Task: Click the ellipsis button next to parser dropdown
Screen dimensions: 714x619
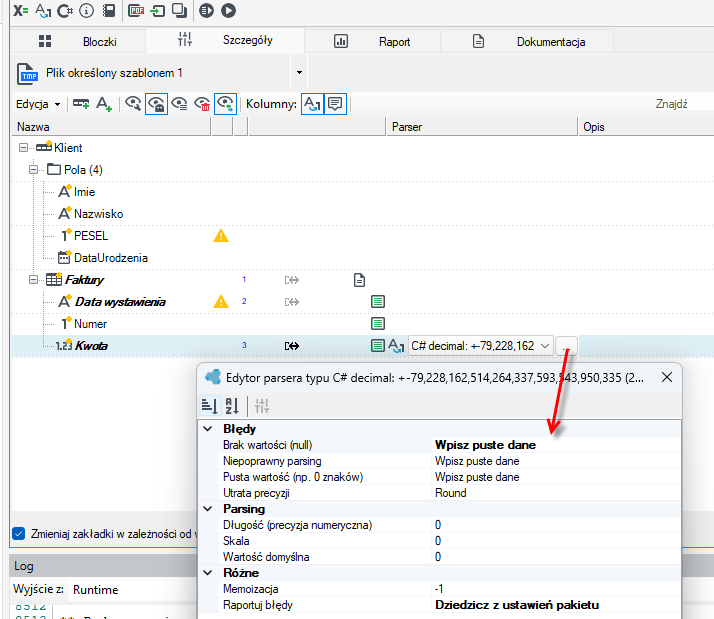Action: pos(566,346)
